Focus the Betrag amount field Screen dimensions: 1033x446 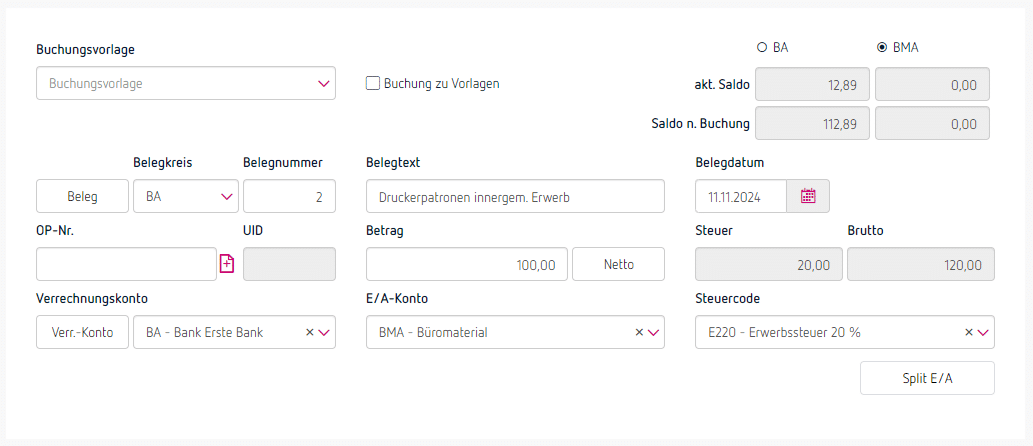click(x=467, y=264)
